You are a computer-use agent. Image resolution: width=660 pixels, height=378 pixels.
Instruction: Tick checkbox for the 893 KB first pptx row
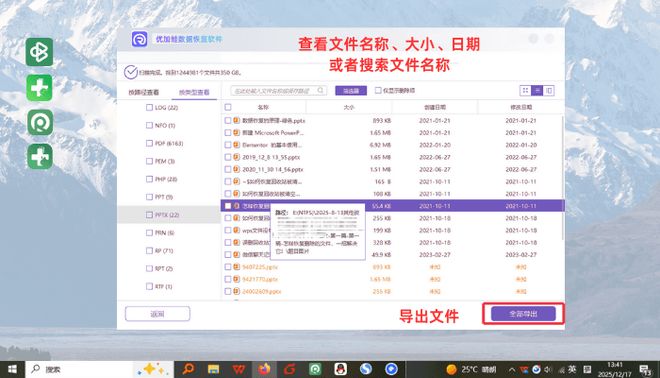228,120
